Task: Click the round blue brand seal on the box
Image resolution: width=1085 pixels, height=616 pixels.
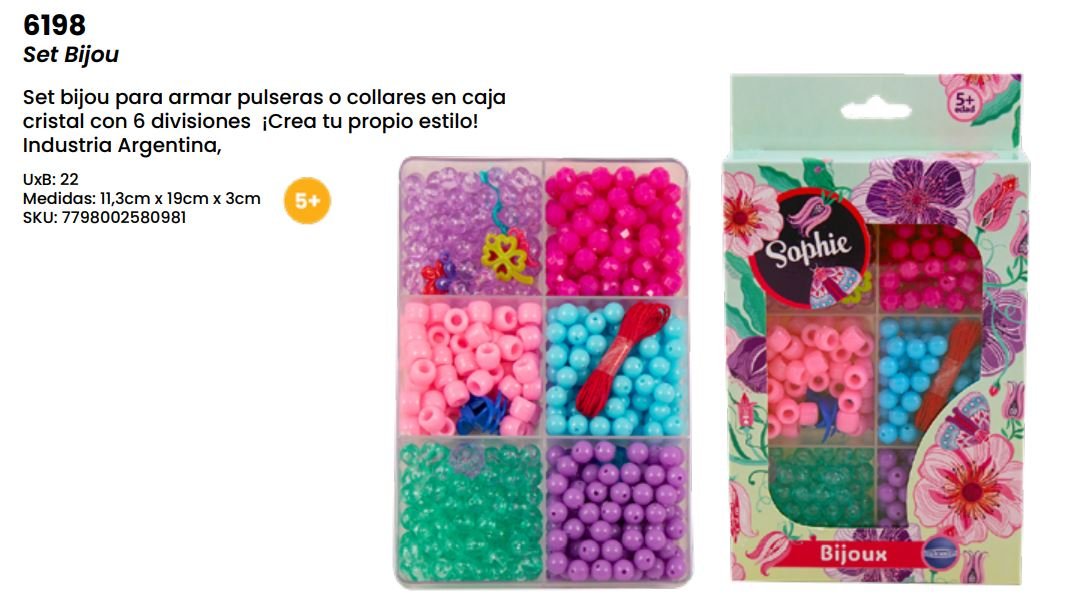Action: 940,554
